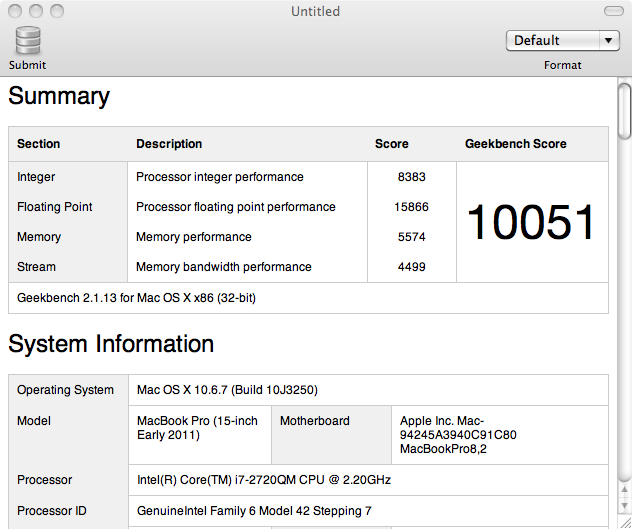Image resolution: width=632 pixels, height=529 pixels.
Task: Click the Memory score 5574
Action: 412,237
